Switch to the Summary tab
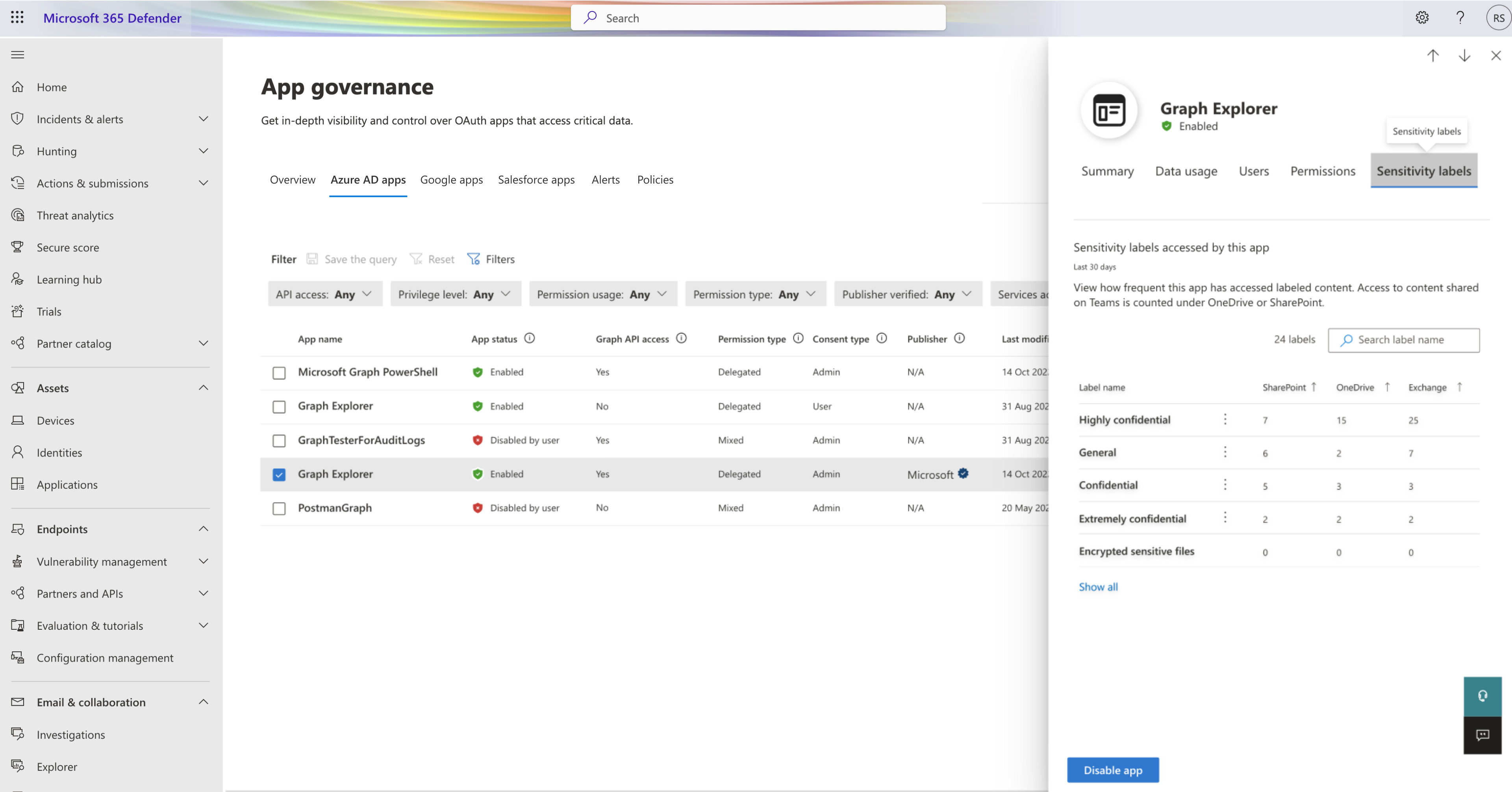 point(1108,170)
